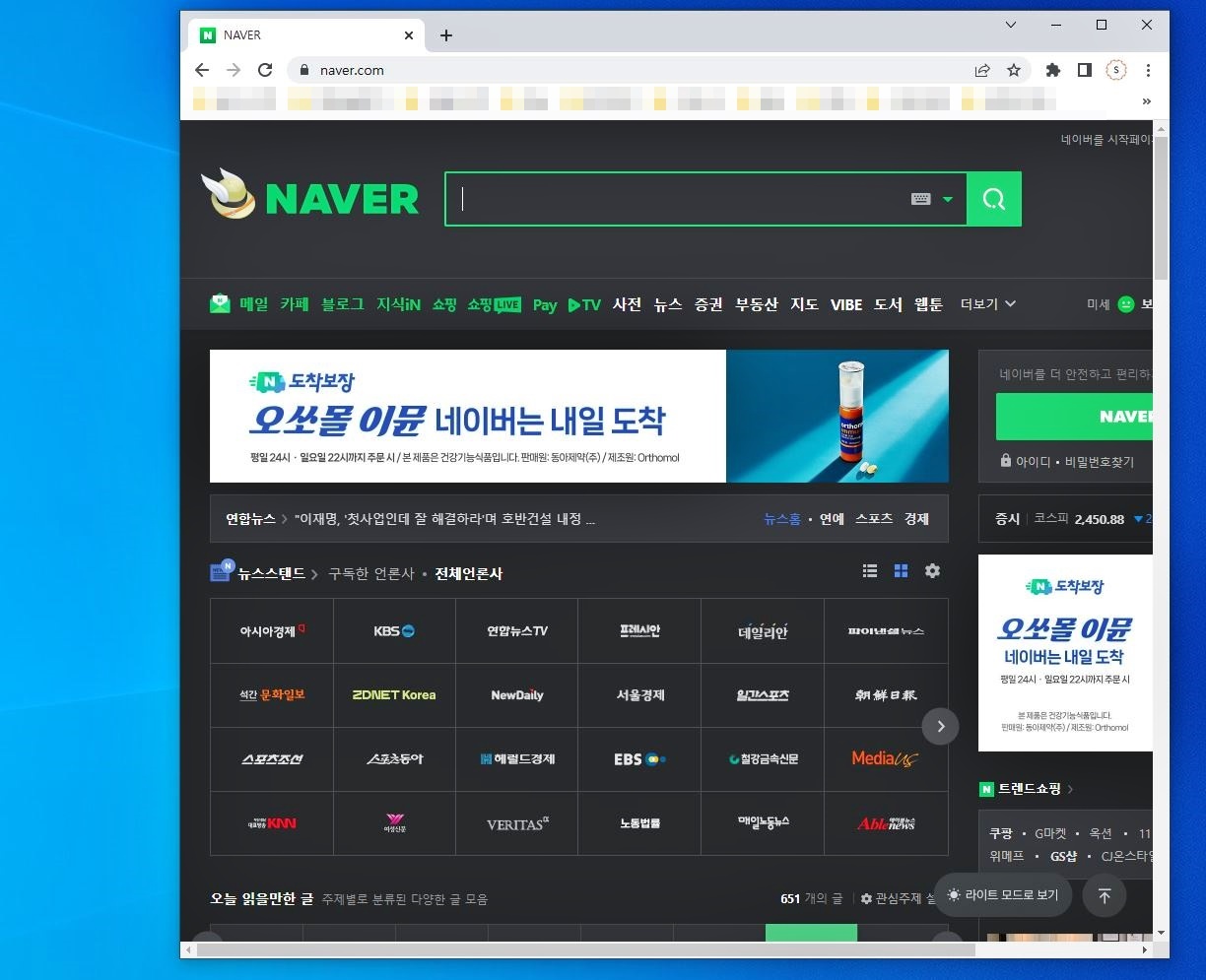The image size is (1206, 980).
Task: Open 뉴스 in the service menu
Action: (x=668, y=304)
